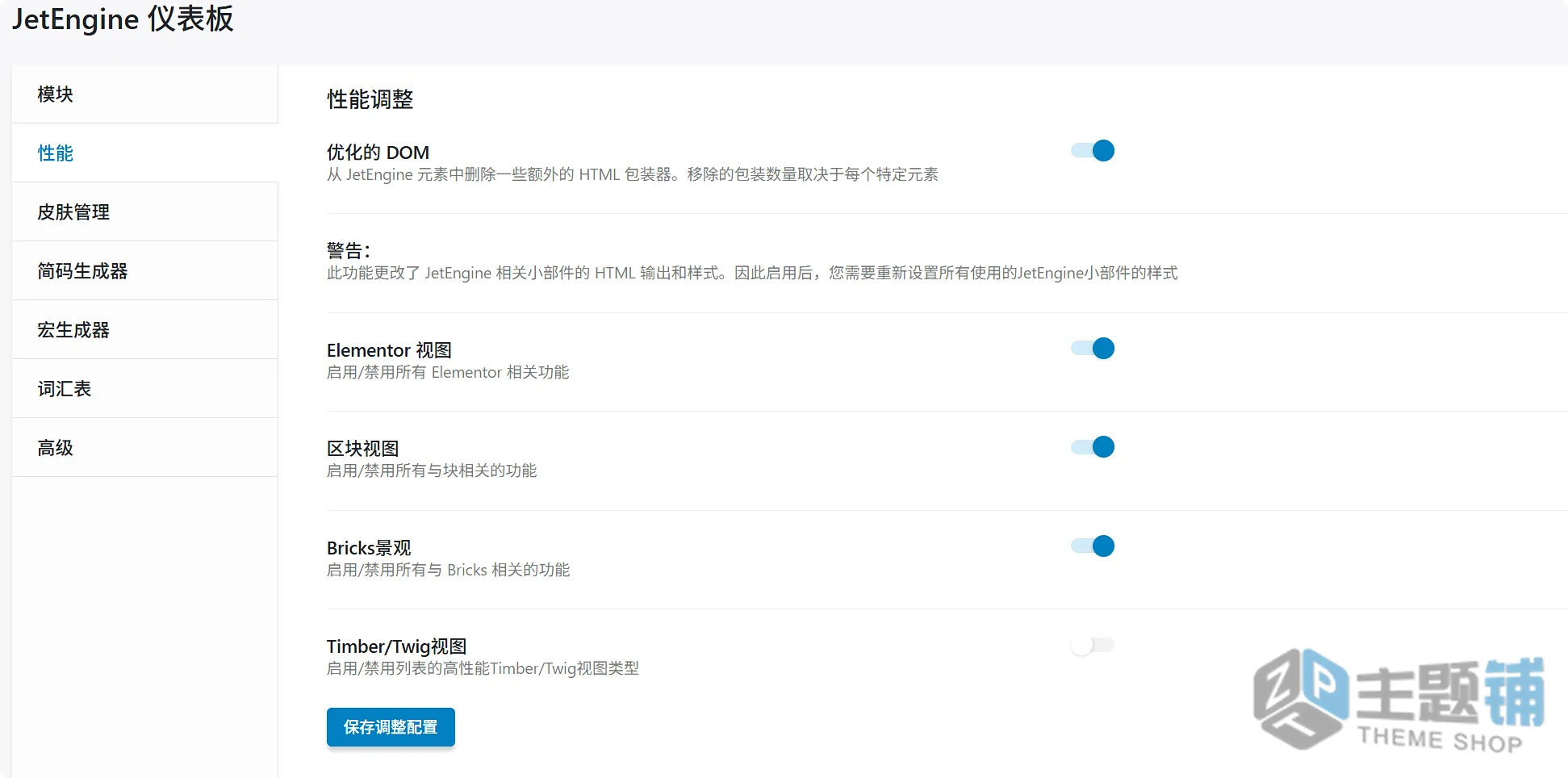The height and width of the screenshot is (778, 1568).
Task: Click description 启用/禁用所有与块相关的功能
Action: pos(432,471)
